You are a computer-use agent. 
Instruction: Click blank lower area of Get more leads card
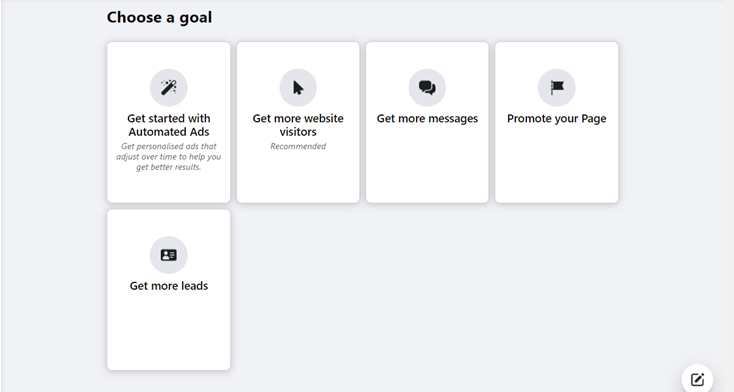coord(169,333)
